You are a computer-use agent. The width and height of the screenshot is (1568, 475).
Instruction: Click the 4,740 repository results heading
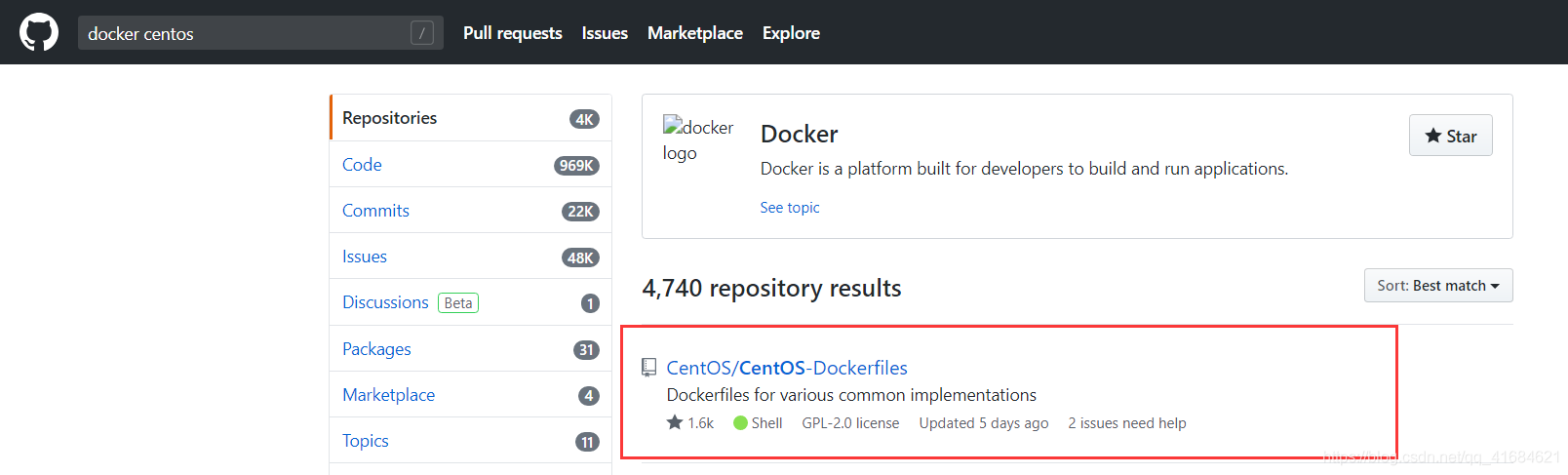(x=771, y=288)
